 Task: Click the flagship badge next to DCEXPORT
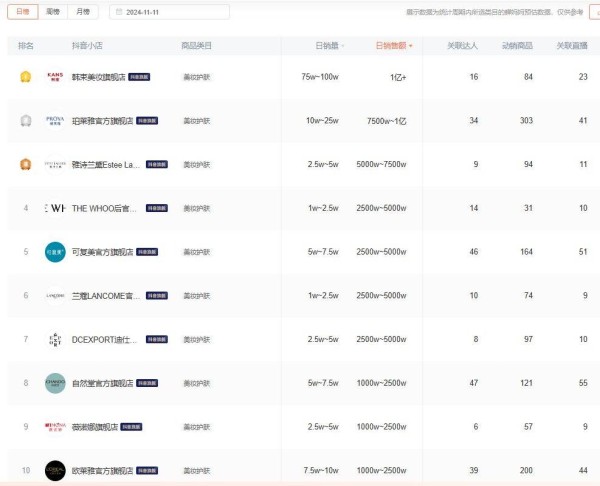point(157,339)
